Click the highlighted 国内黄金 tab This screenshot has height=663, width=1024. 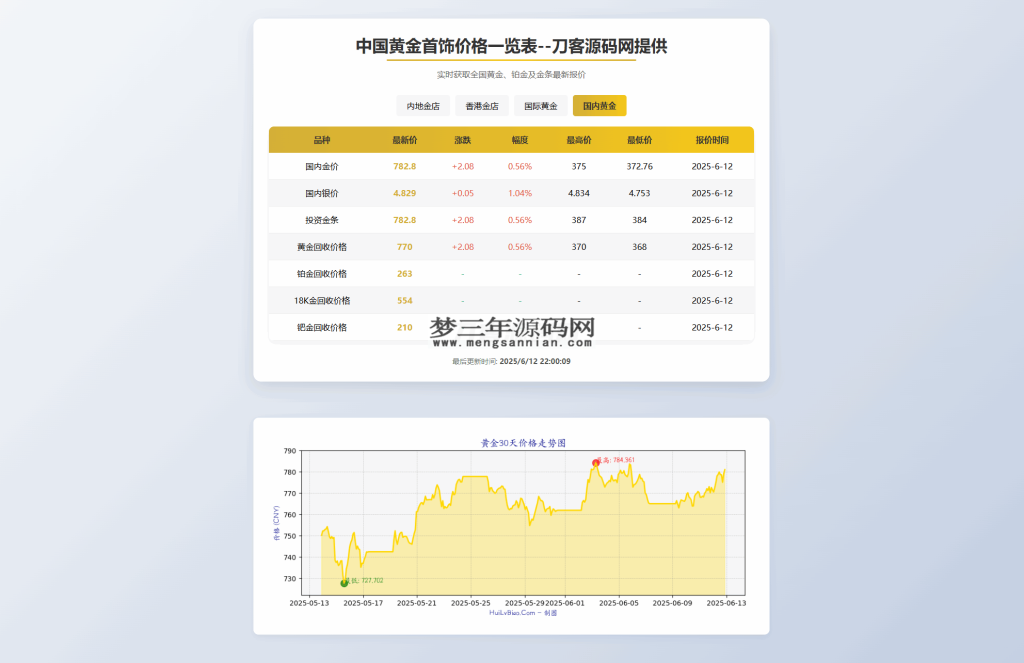click(x=598, y=105)
